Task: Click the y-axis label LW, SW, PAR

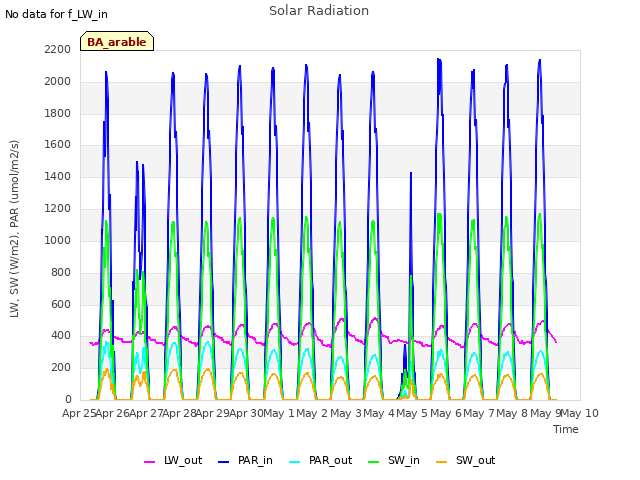Action: click(x=15, y=229)
